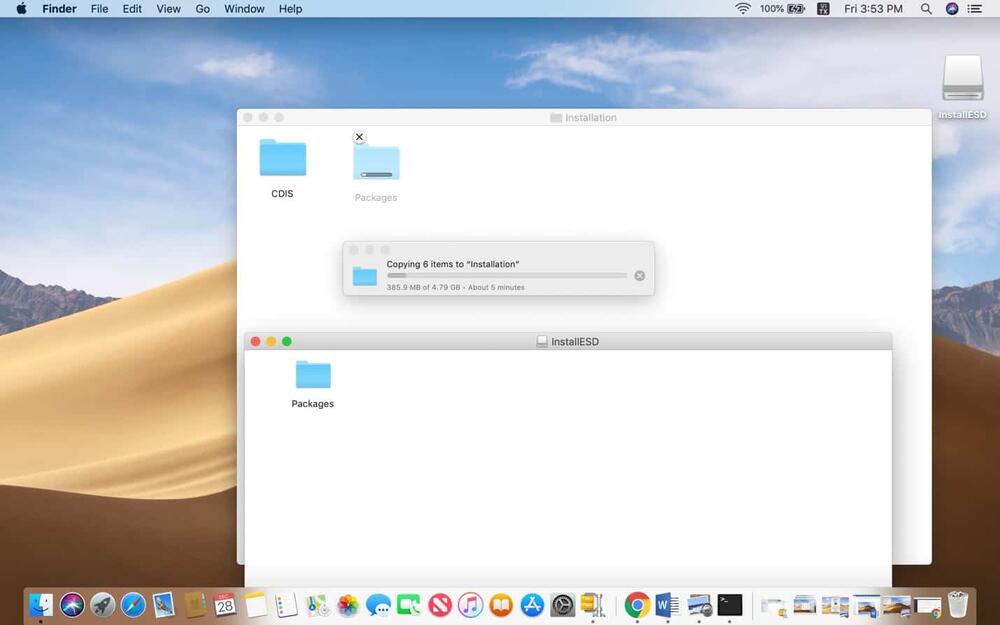Open the CDIS folder in Installation window

282,158
